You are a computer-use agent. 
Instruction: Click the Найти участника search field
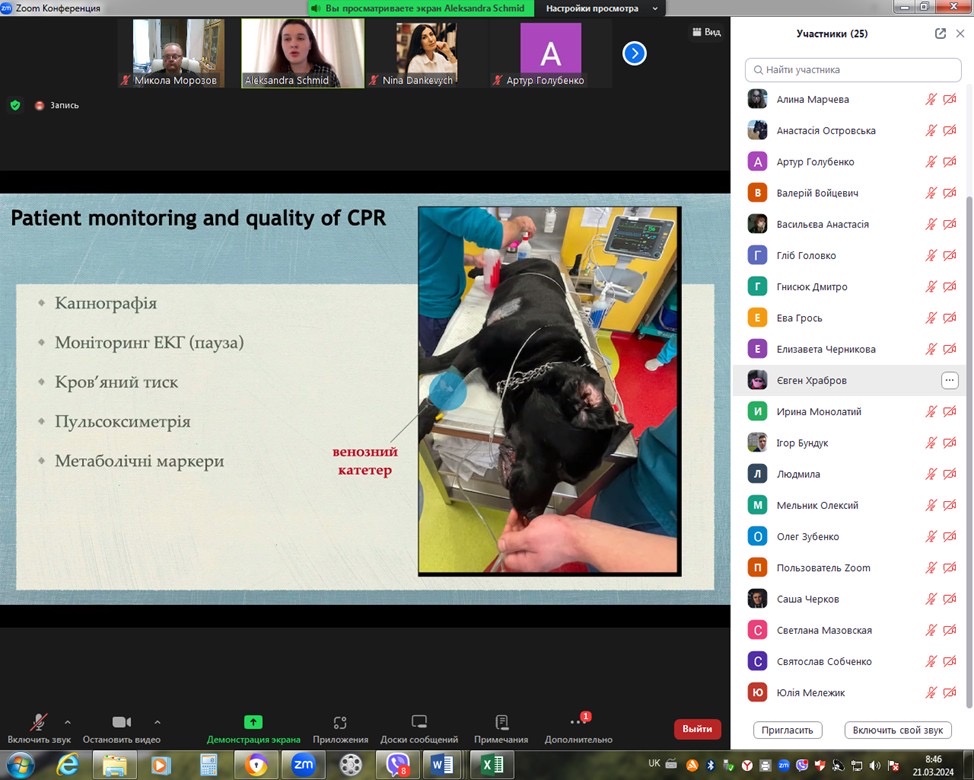click(848, 70)
